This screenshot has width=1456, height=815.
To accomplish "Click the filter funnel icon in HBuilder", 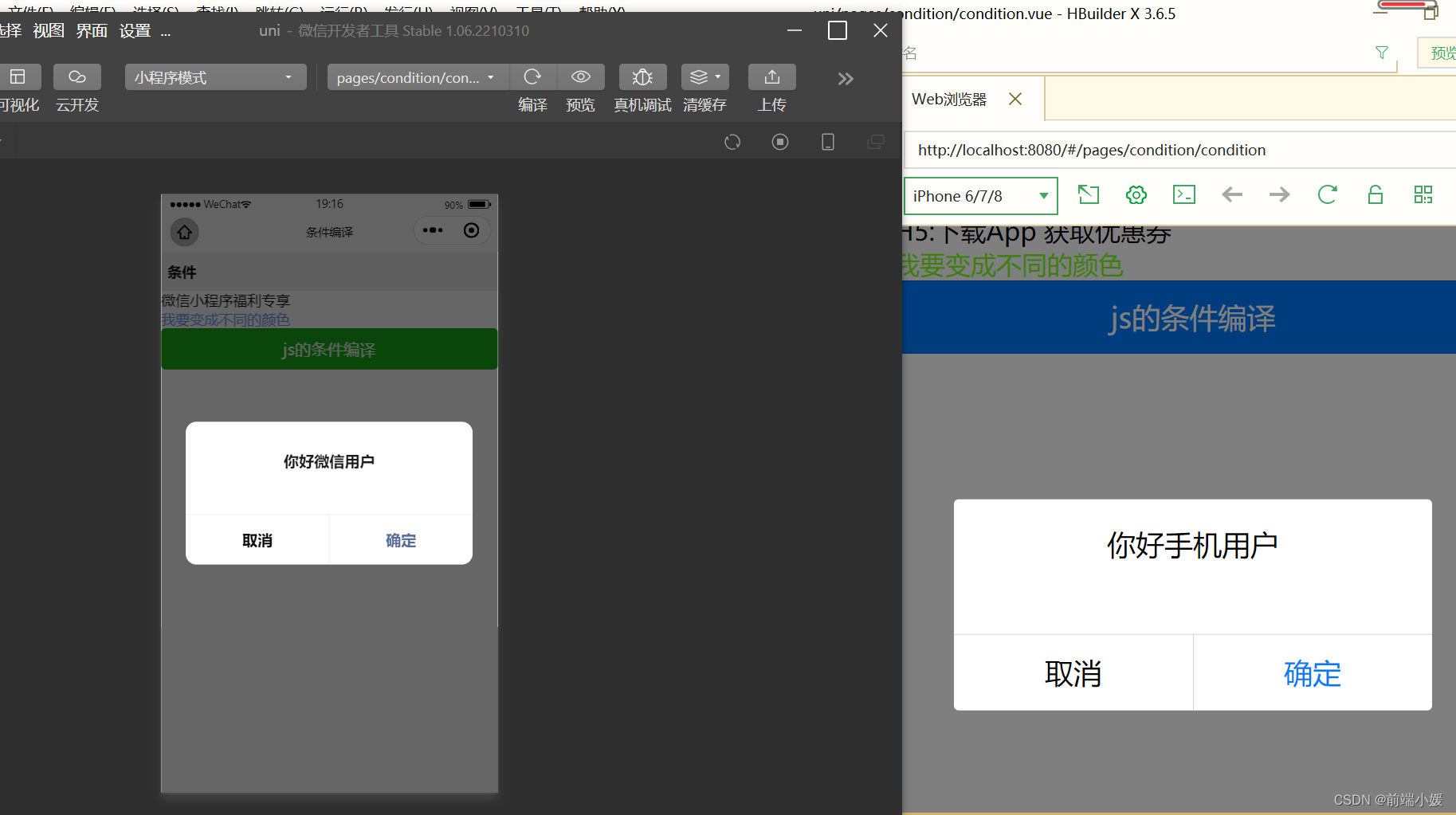I will click(x=1382, y=53).
